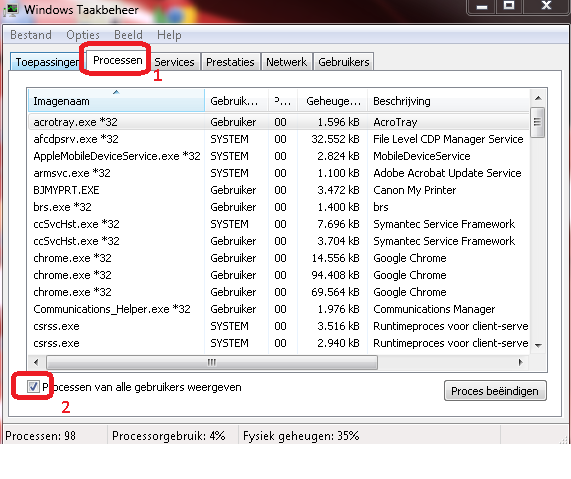Switch to the Prestaties tab
Image resolution: width=571 pixels, height=479 pixels.
pos(230,62)
